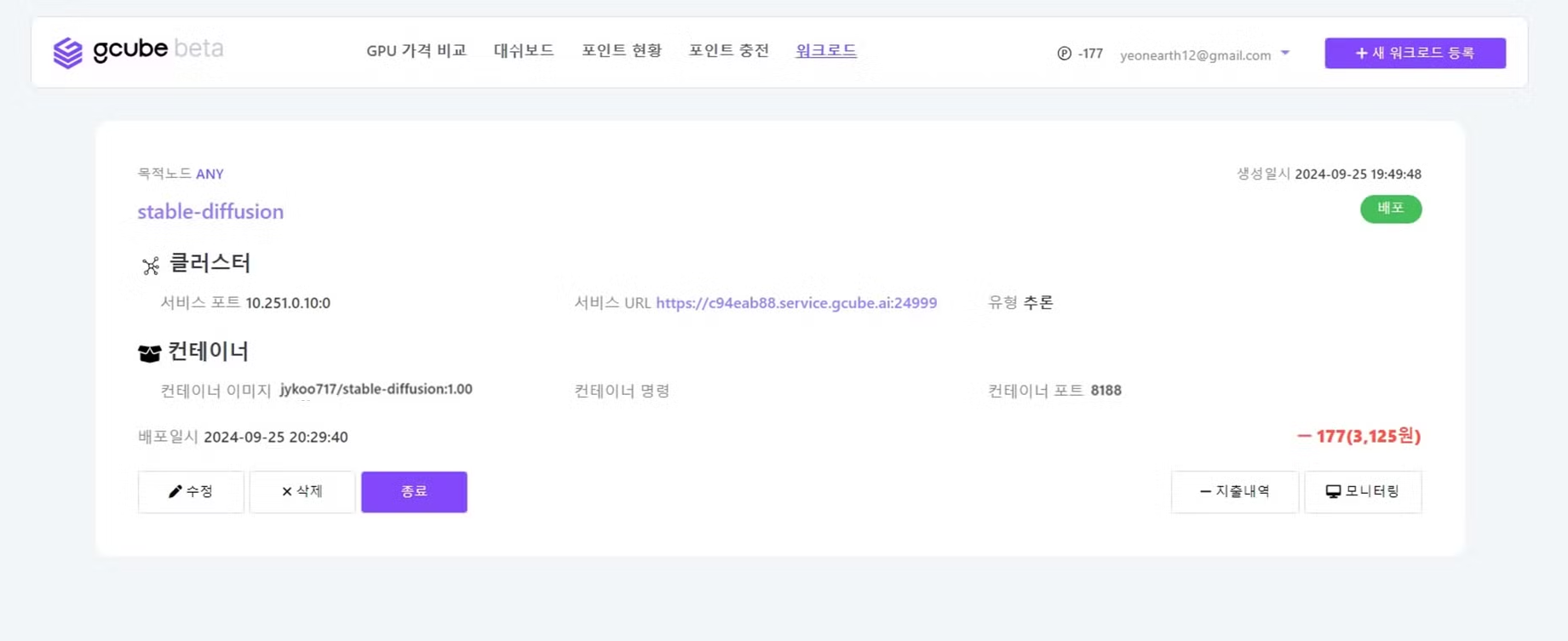1568x641 pixels.
Task: Click the 컨테이너 section heading
Action: point(208,351)
